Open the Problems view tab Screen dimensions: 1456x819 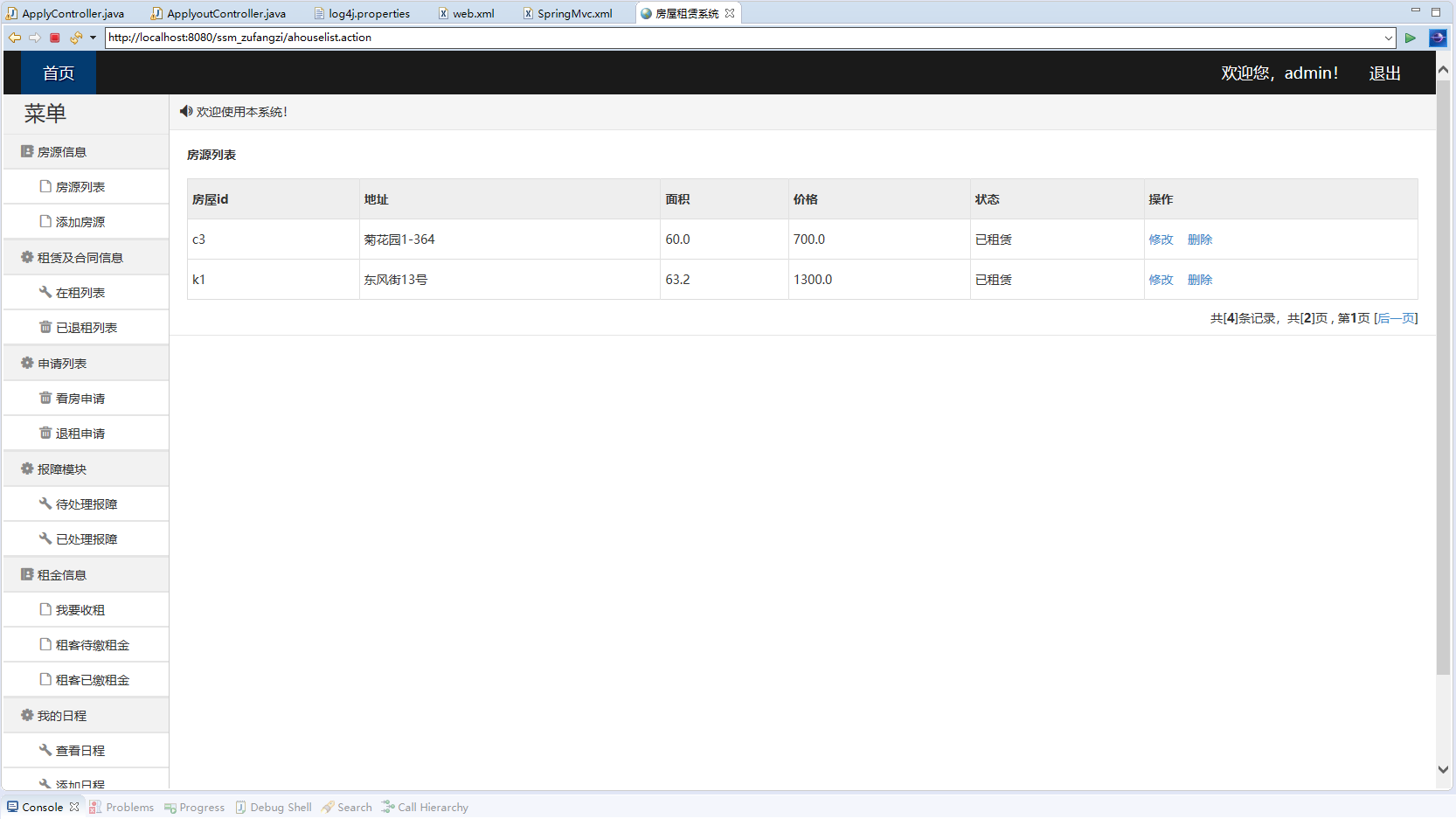click(129, 807)
